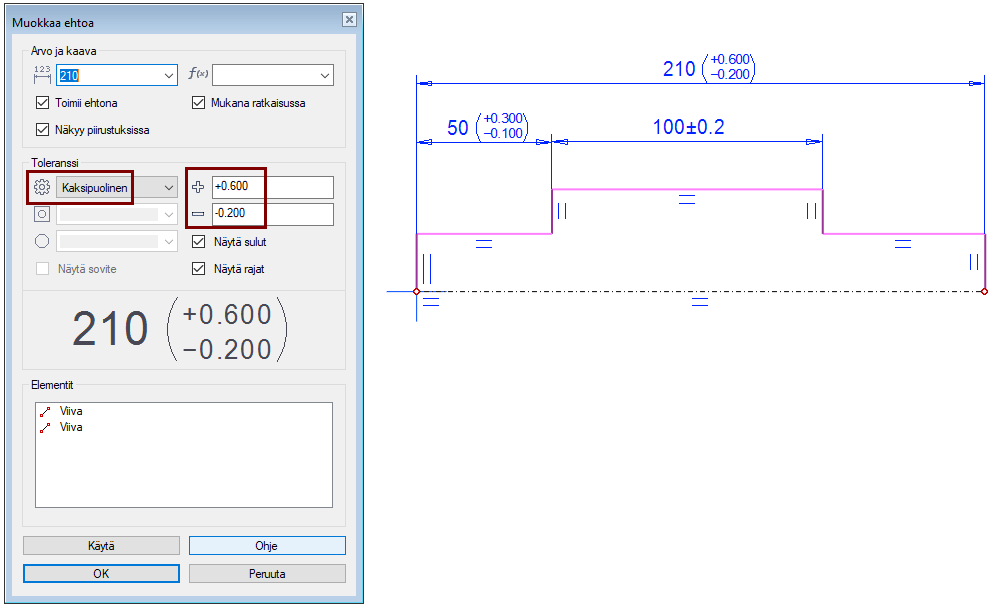The height and width of the screenshot is (610, 1002).
Task: Click the f(x) formula icon
Action: (x=197, y=75)
